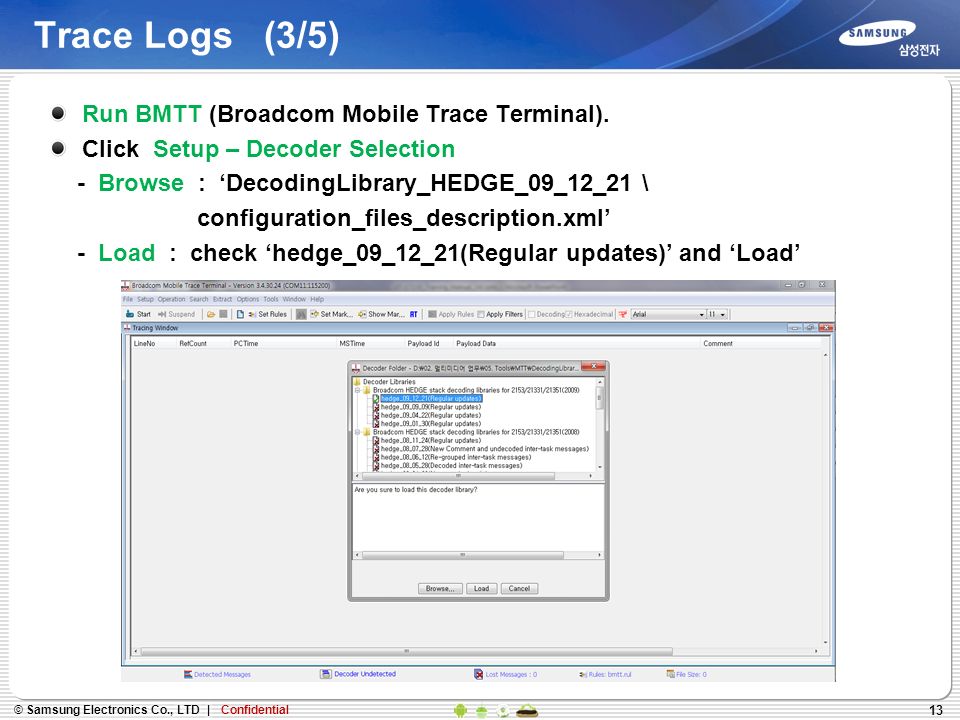
Task: Open the Help menu
Action: (x=317, y=299)
